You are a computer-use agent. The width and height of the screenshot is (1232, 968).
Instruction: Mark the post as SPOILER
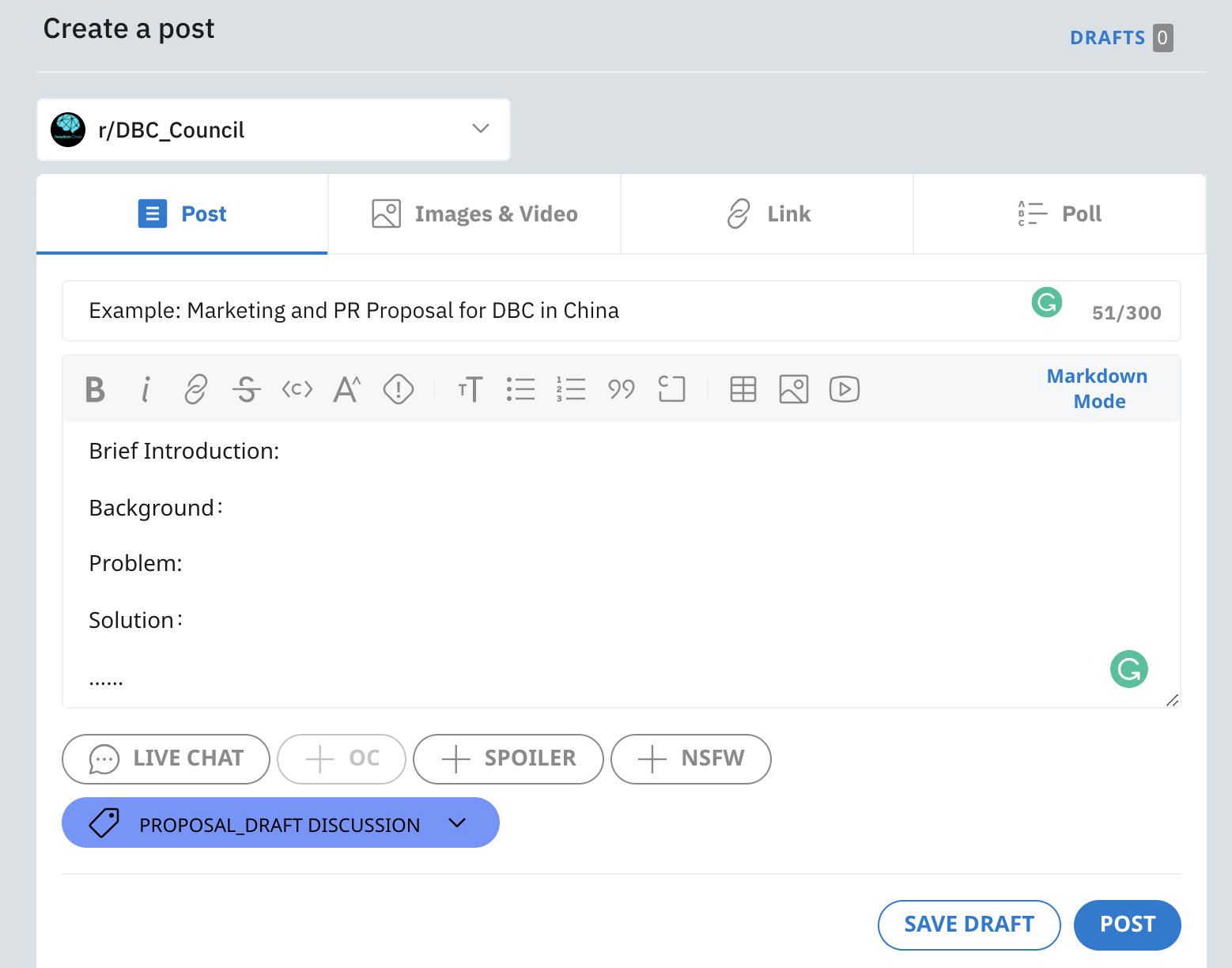coord(508,759)
